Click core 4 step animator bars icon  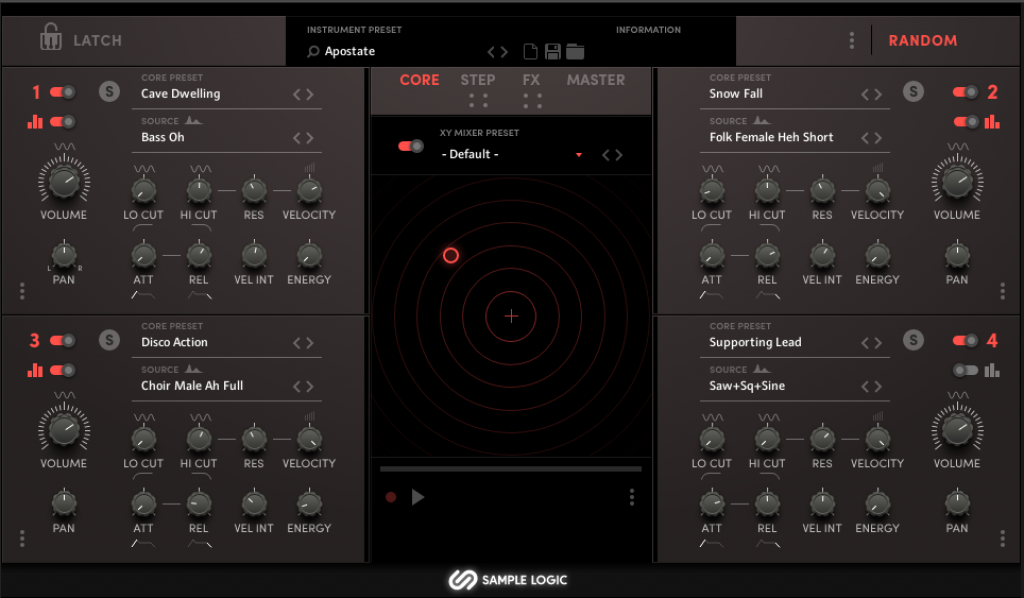point(992,370)
